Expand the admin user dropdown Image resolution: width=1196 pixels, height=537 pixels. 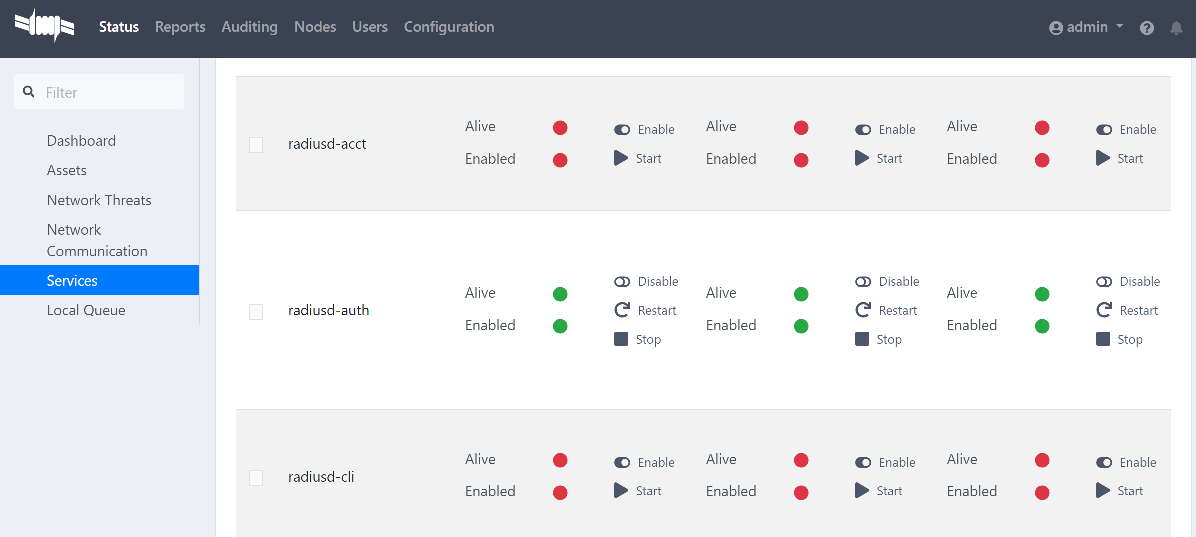coord(1086,28)
